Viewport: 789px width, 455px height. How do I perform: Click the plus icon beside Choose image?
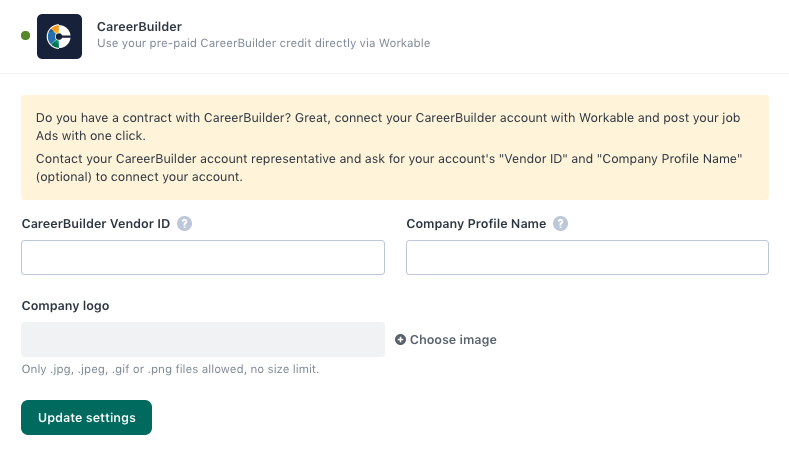coord(401,340)
